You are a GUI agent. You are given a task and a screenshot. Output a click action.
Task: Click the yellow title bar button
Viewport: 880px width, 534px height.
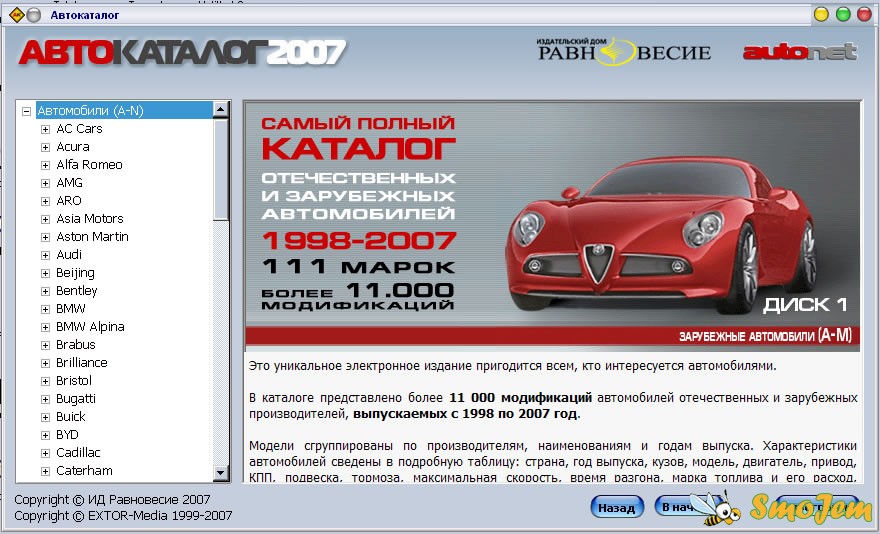point(821,14)
